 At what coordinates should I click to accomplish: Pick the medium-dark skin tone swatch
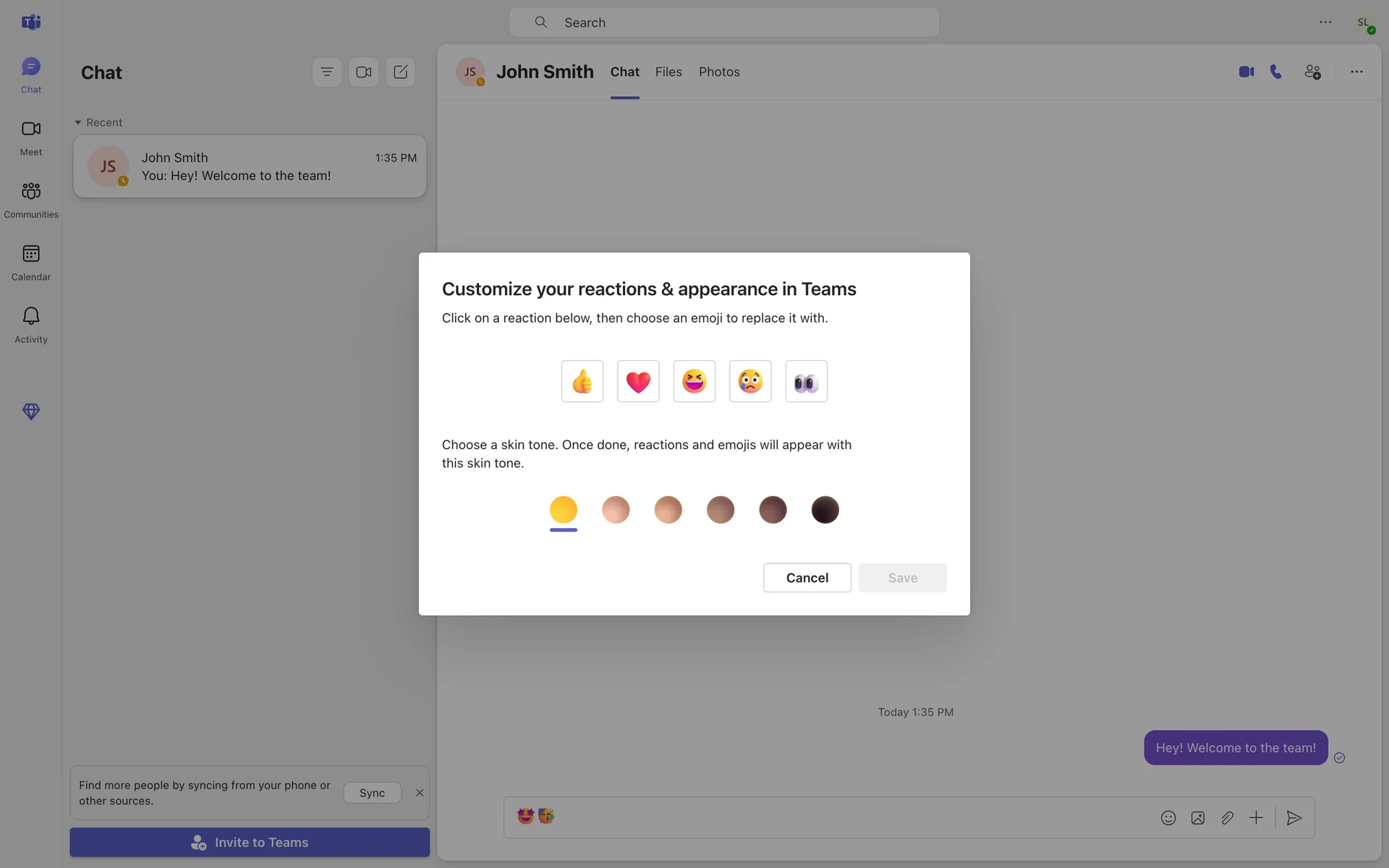tap(773, 509)
